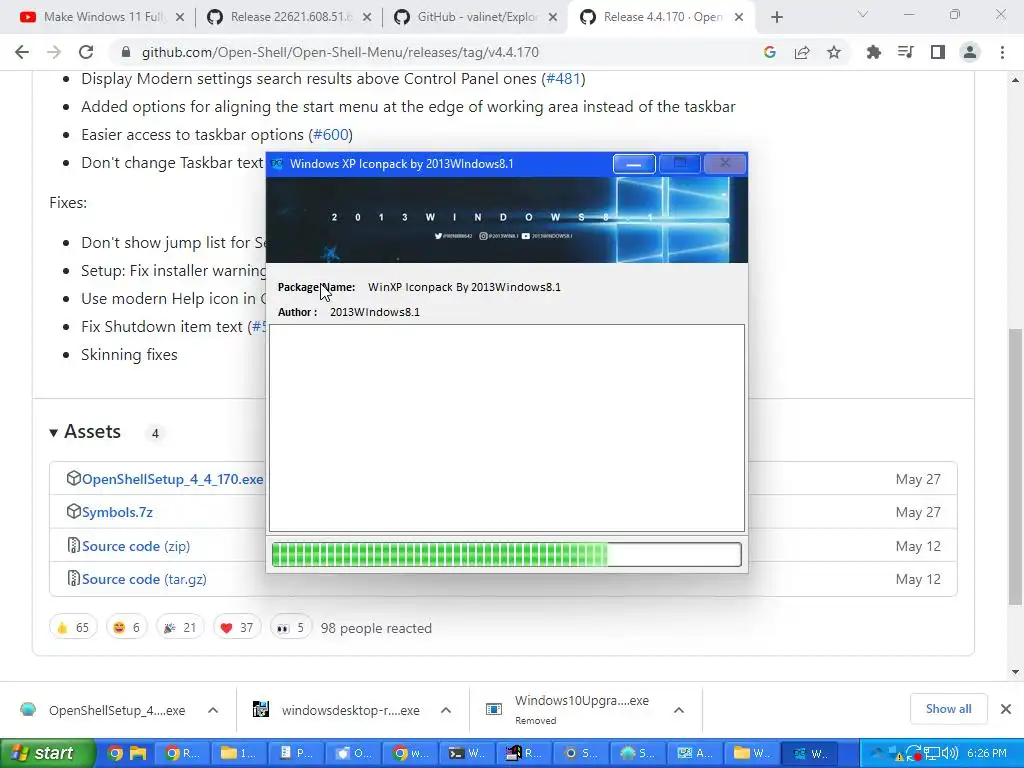Click the 2013Windows8.1 banner image

click(x=507, y=220)
